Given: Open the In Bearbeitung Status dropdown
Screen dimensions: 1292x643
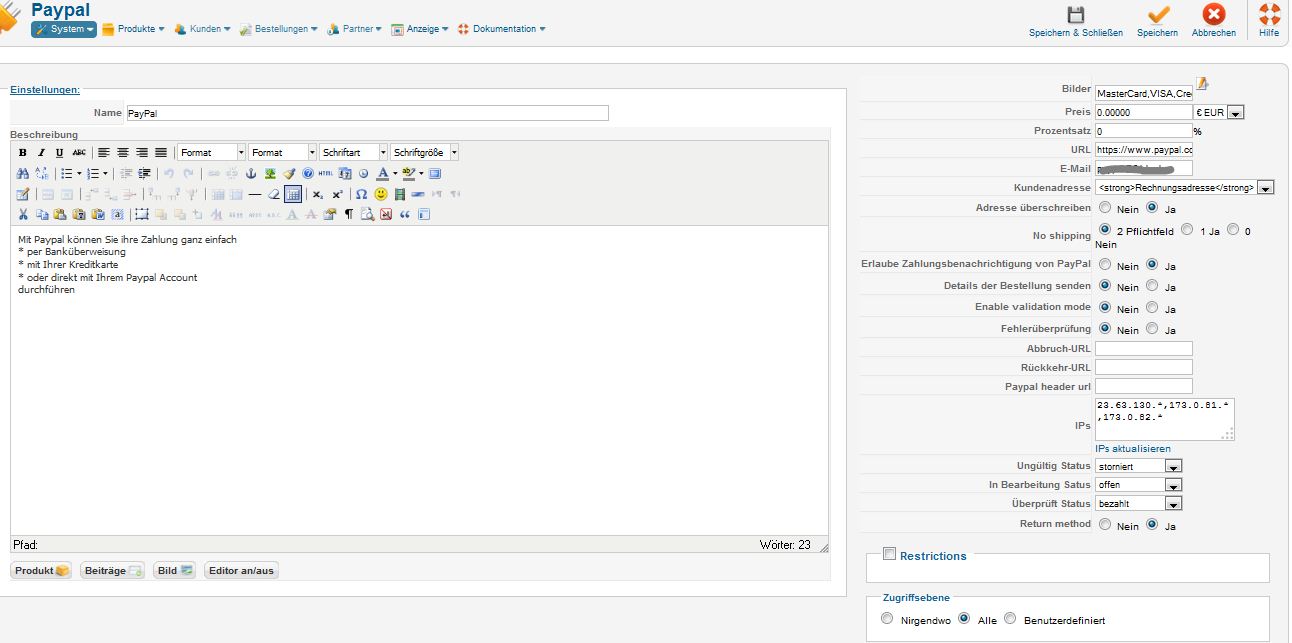Looking at the screenshot, I should coord(1139,485).
